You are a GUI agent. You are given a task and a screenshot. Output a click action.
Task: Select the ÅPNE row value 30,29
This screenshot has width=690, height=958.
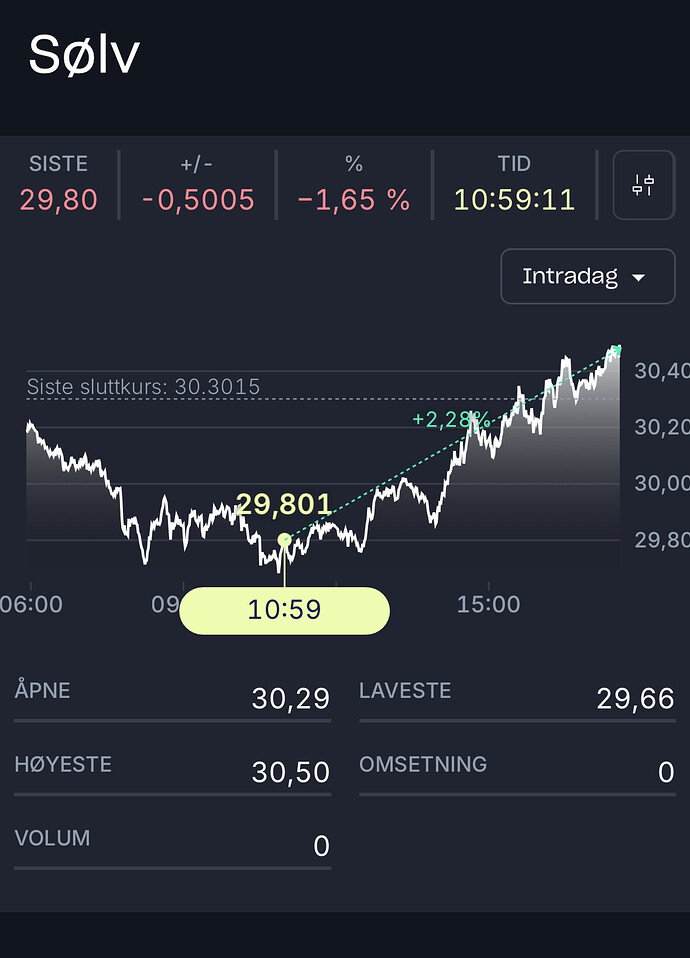pos(290,698)
